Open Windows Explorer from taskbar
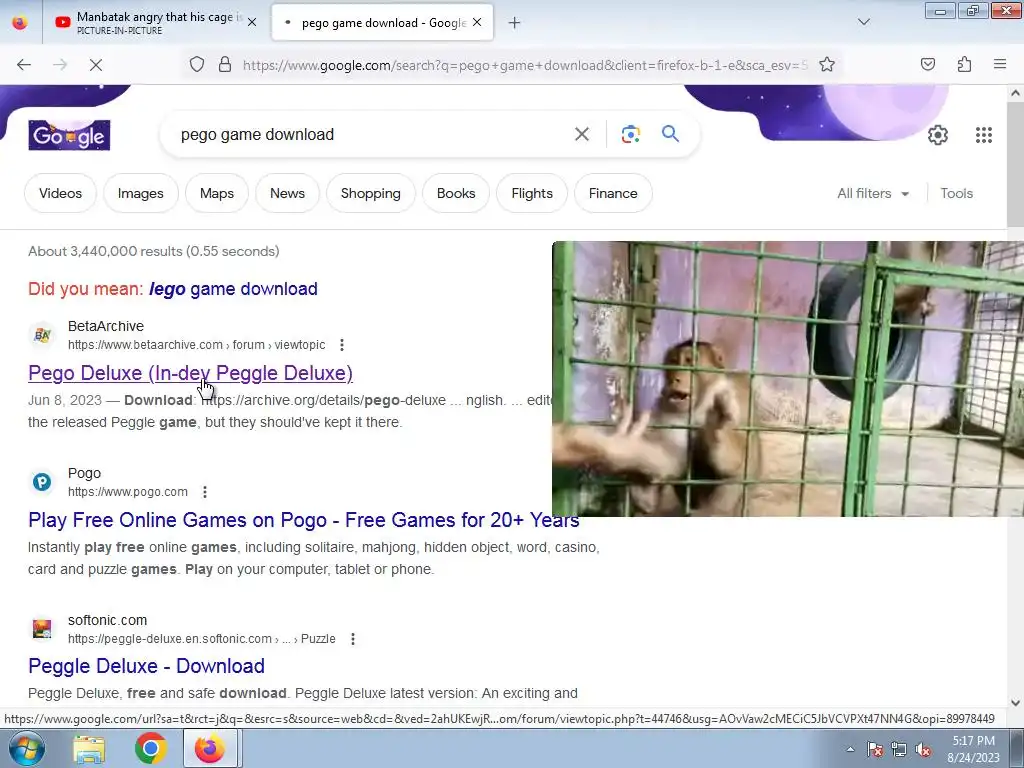This screenshot has width=1024, height=768. tap(89, 749)
